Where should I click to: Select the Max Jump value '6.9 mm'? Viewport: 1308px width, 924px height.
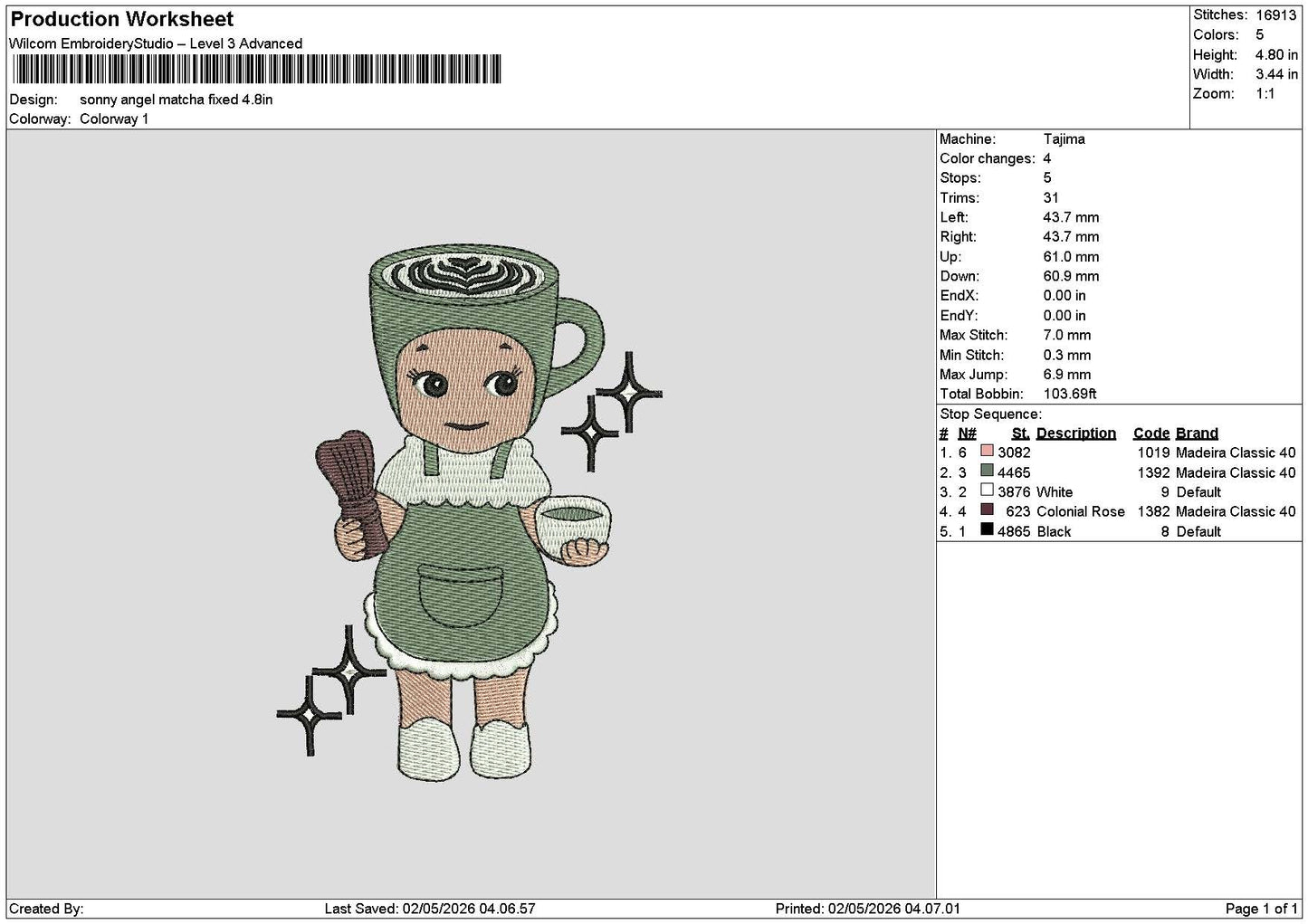1067,375
